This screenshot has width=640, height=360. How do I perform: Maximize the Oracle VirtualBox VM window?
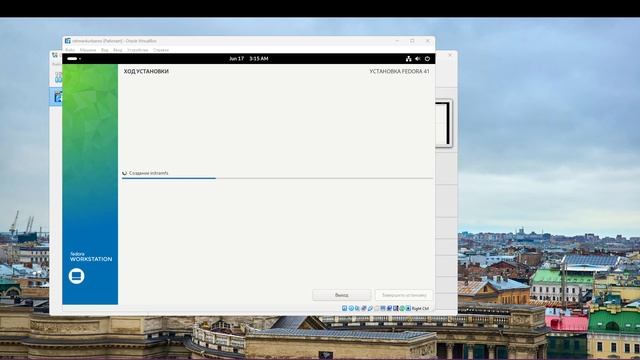click(x=412, y=41)
